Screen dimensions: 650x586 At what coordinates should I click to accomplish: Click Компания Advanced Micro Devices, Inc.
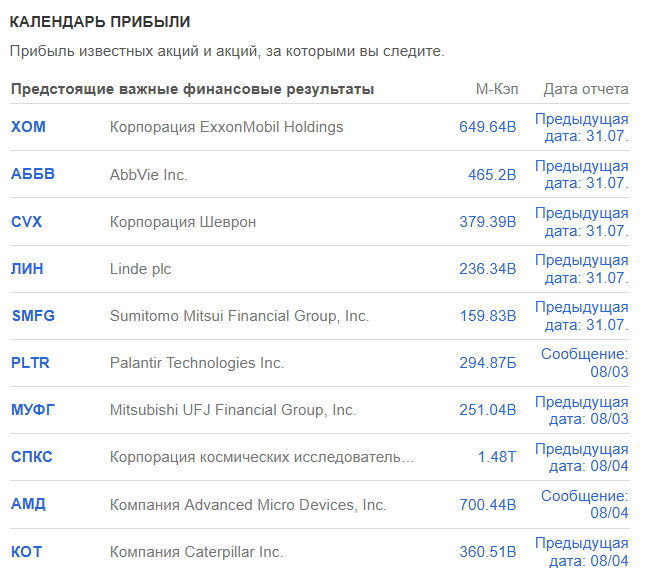coord(248,505)
